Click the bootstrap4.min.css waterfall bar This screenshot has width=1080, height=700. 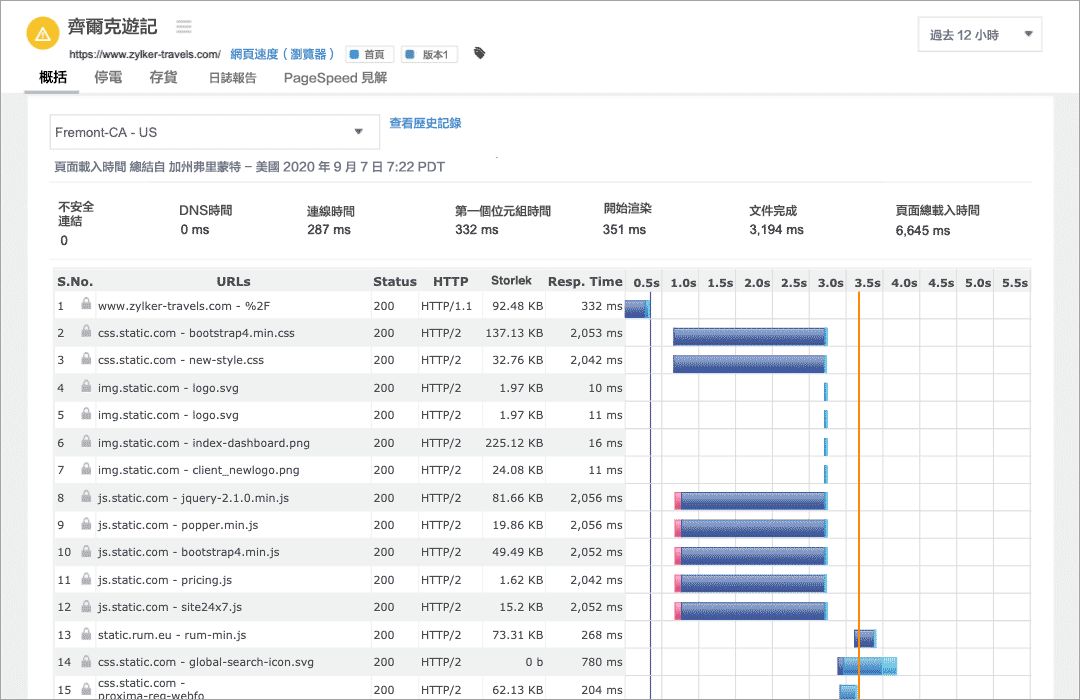pyautogui.click(x=750, y=336)
